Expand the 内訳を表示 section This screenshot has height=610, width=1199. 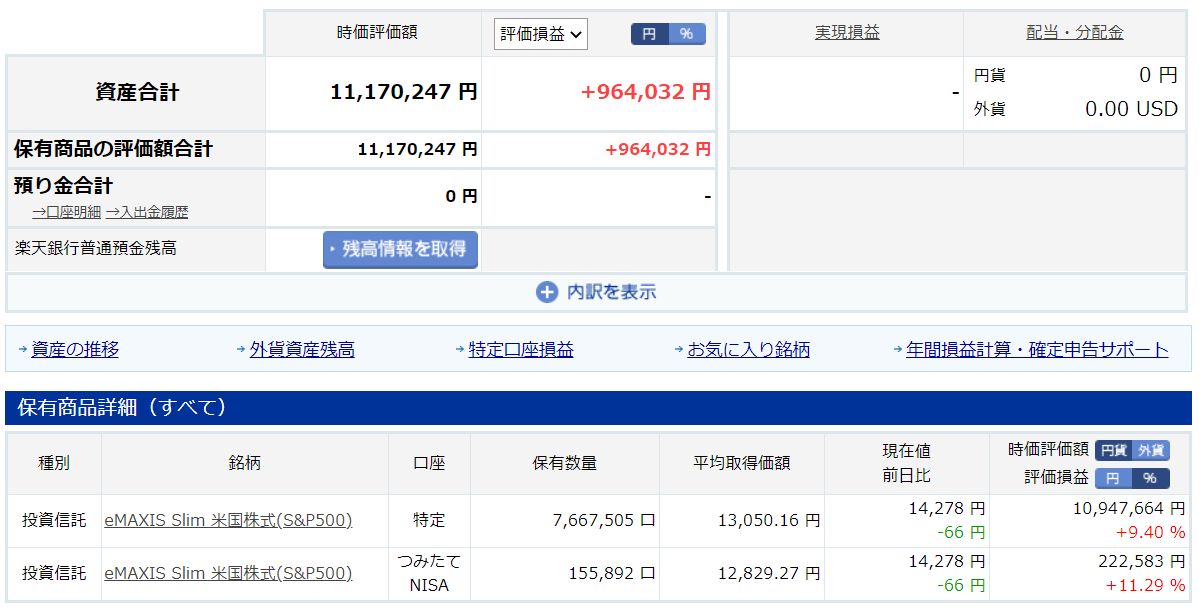coord(611,292)
